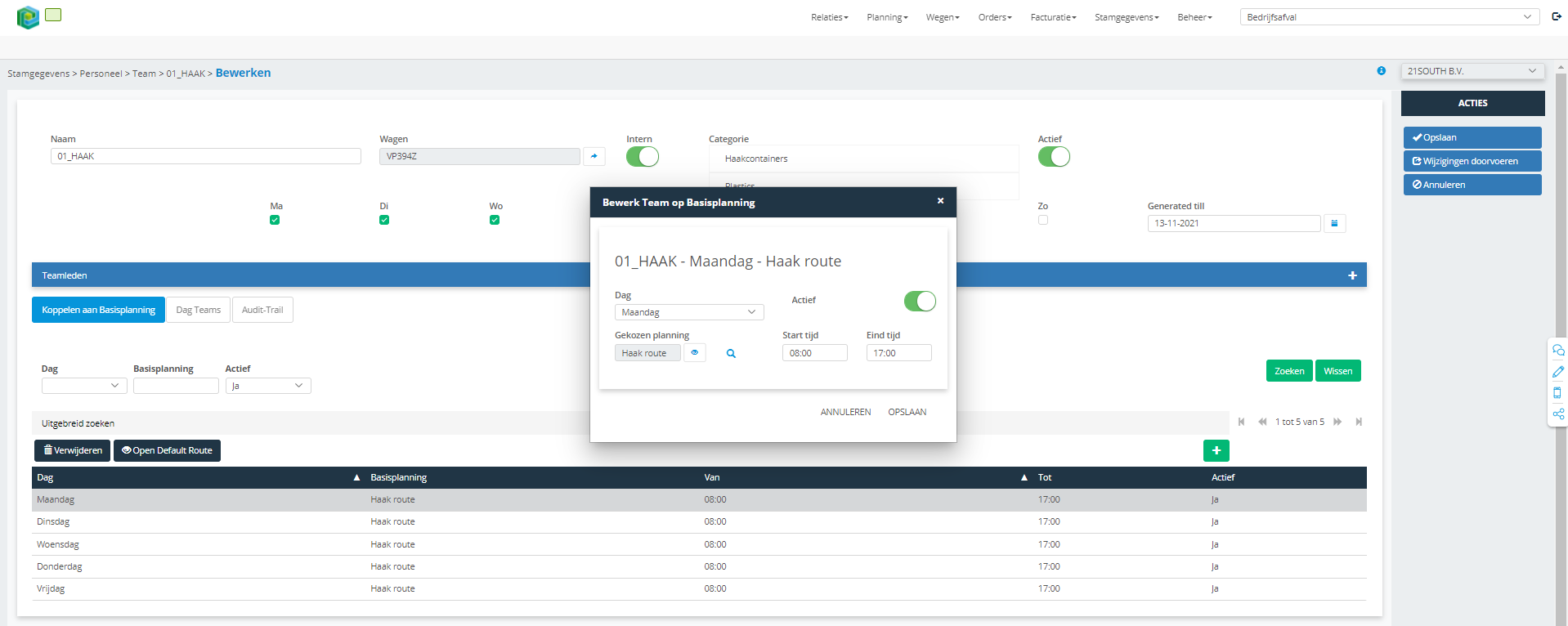Switch to Dag Teams tab
The image size is (1568, 626).
pyautogui.click(x=199, y=310)
